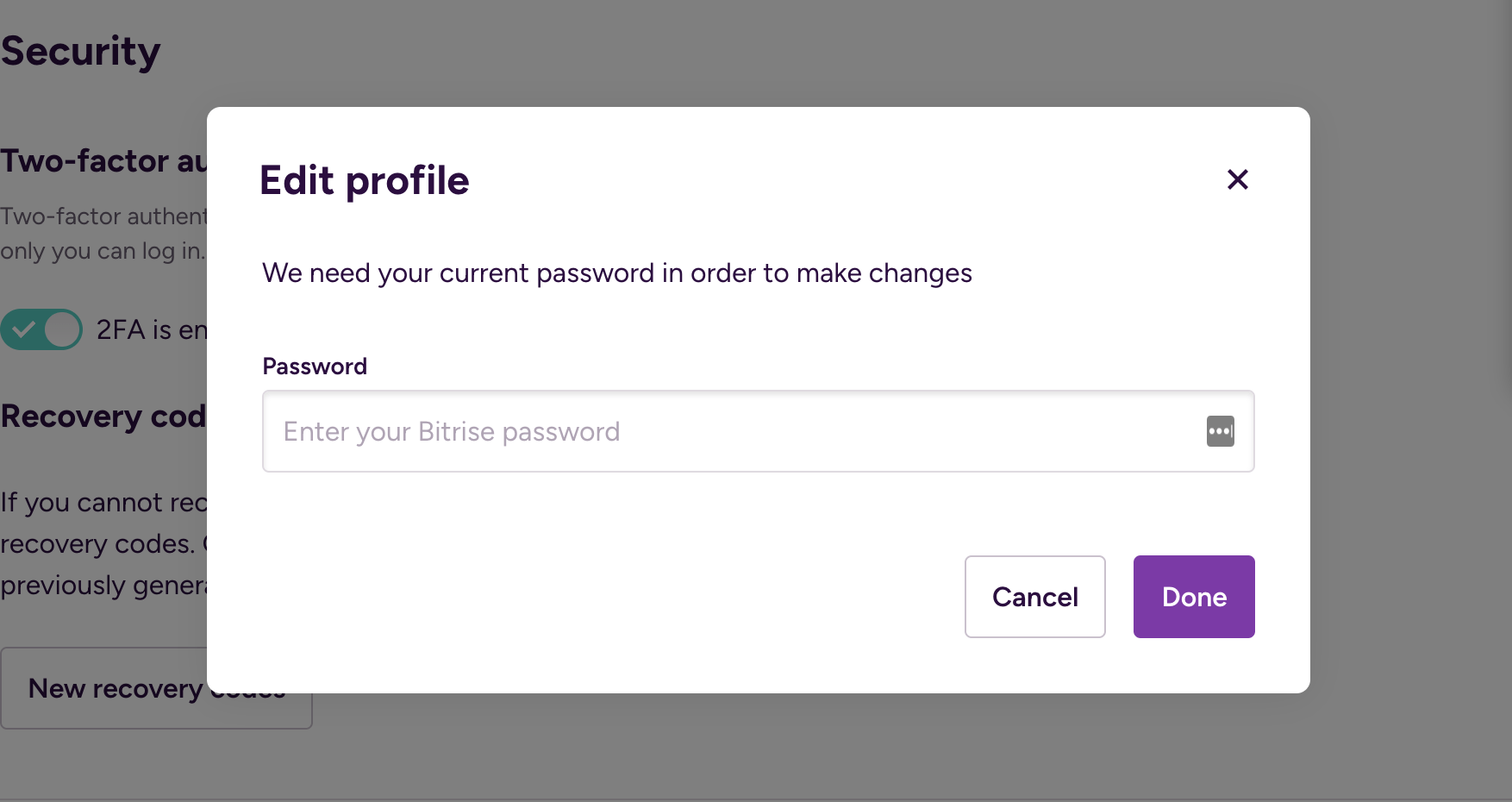The height and width of the screenshot is (802, 1512).
Task: Click the Two-factor section heading
Action: coord(103,161)
